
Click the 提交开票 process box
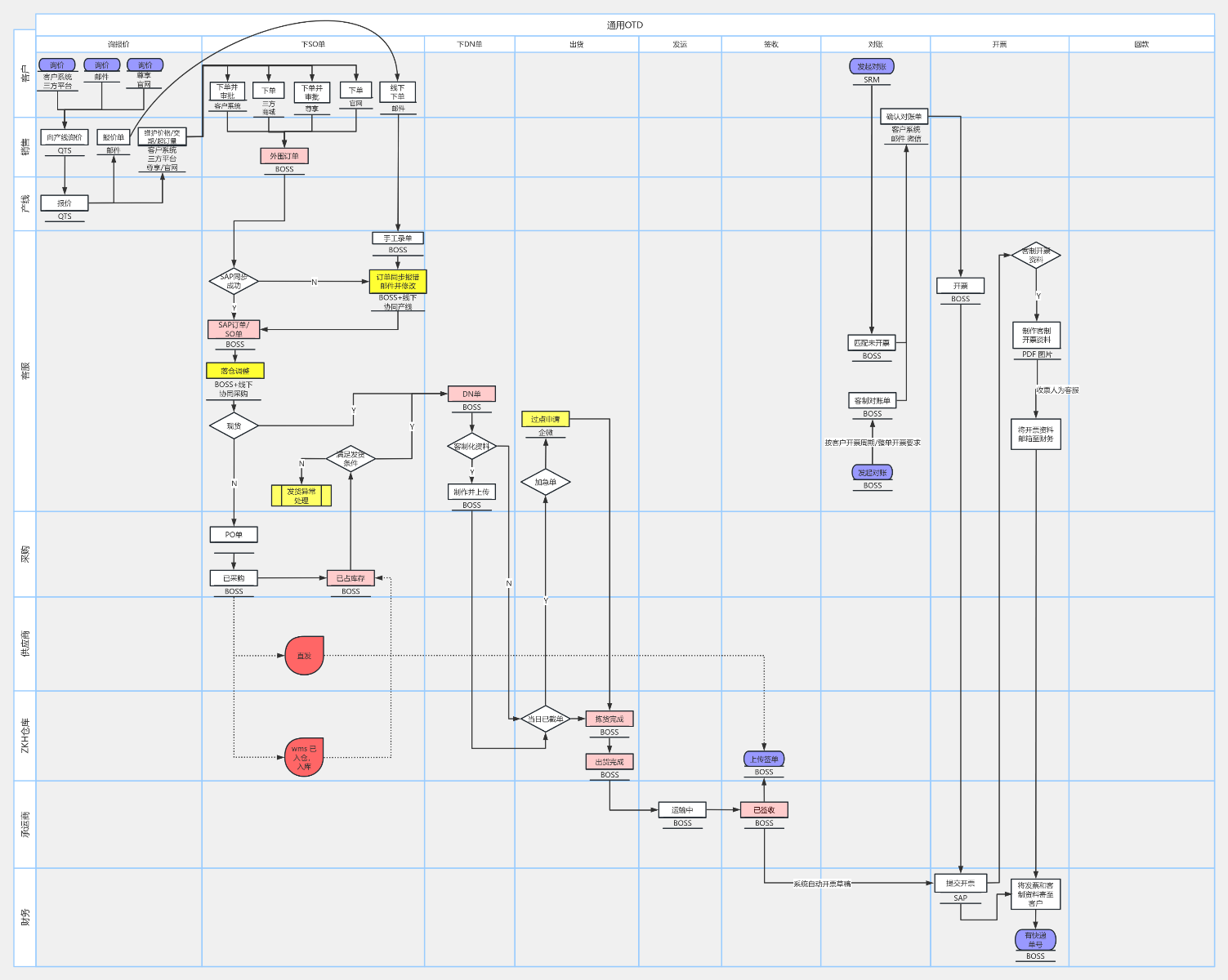[960, 883]
